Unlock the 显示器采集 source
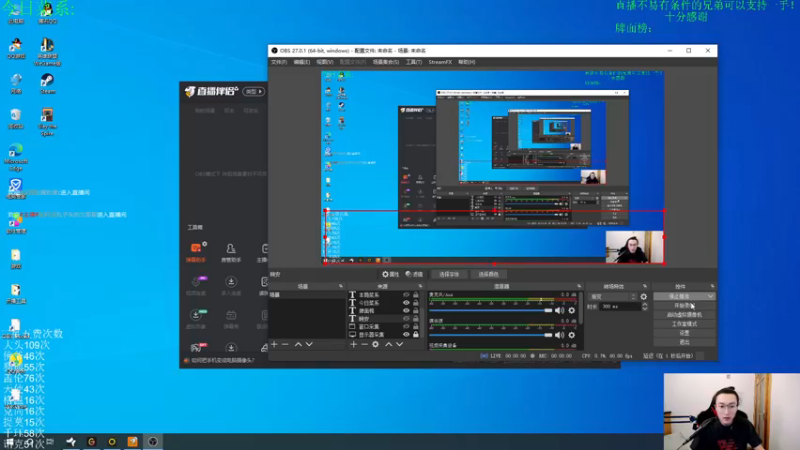Viewport: 800px width, 450px height. 416,335
